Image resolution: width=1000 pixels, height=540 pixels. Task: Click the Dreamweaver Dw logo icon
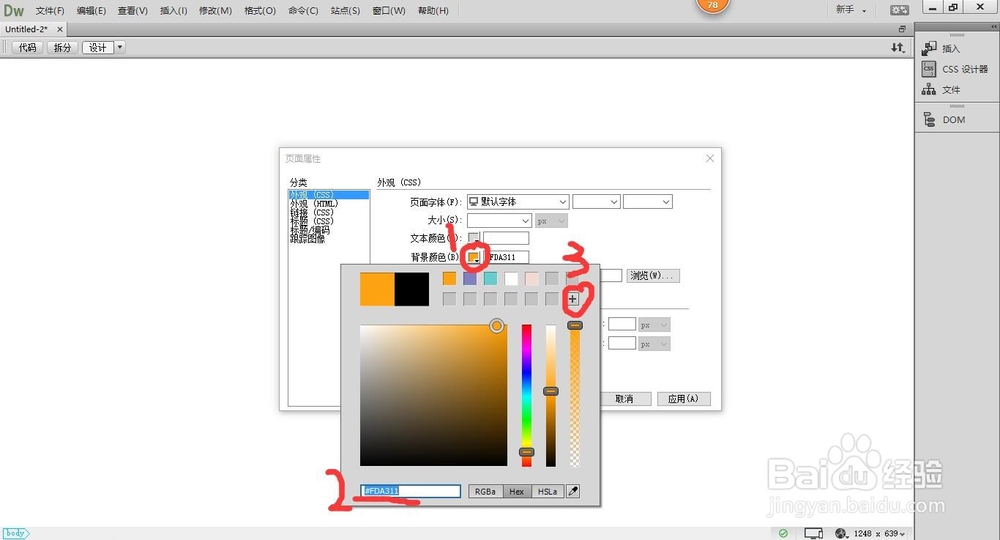point(13,10)
